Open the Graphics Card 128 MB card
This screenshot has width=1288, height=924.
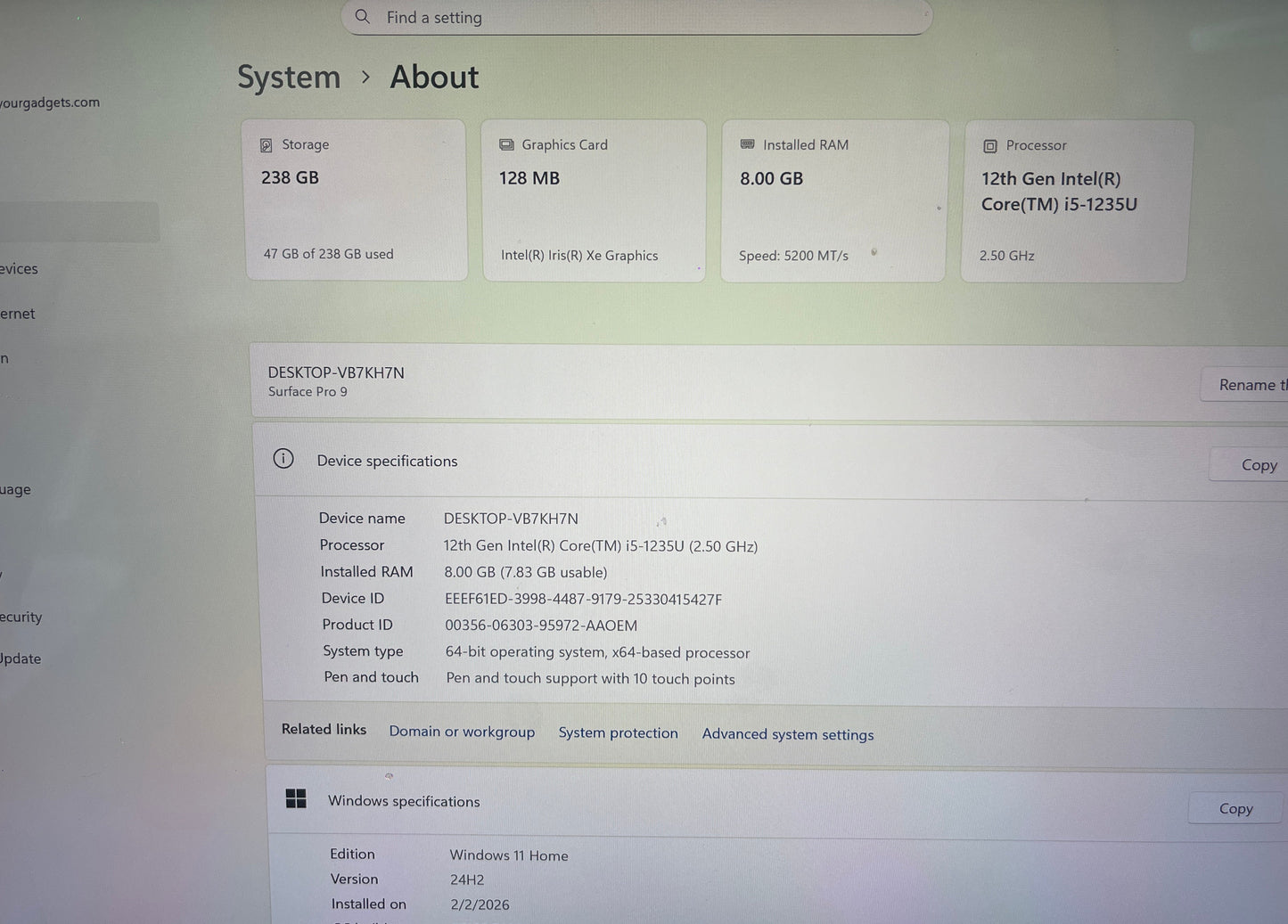[594, 201]
